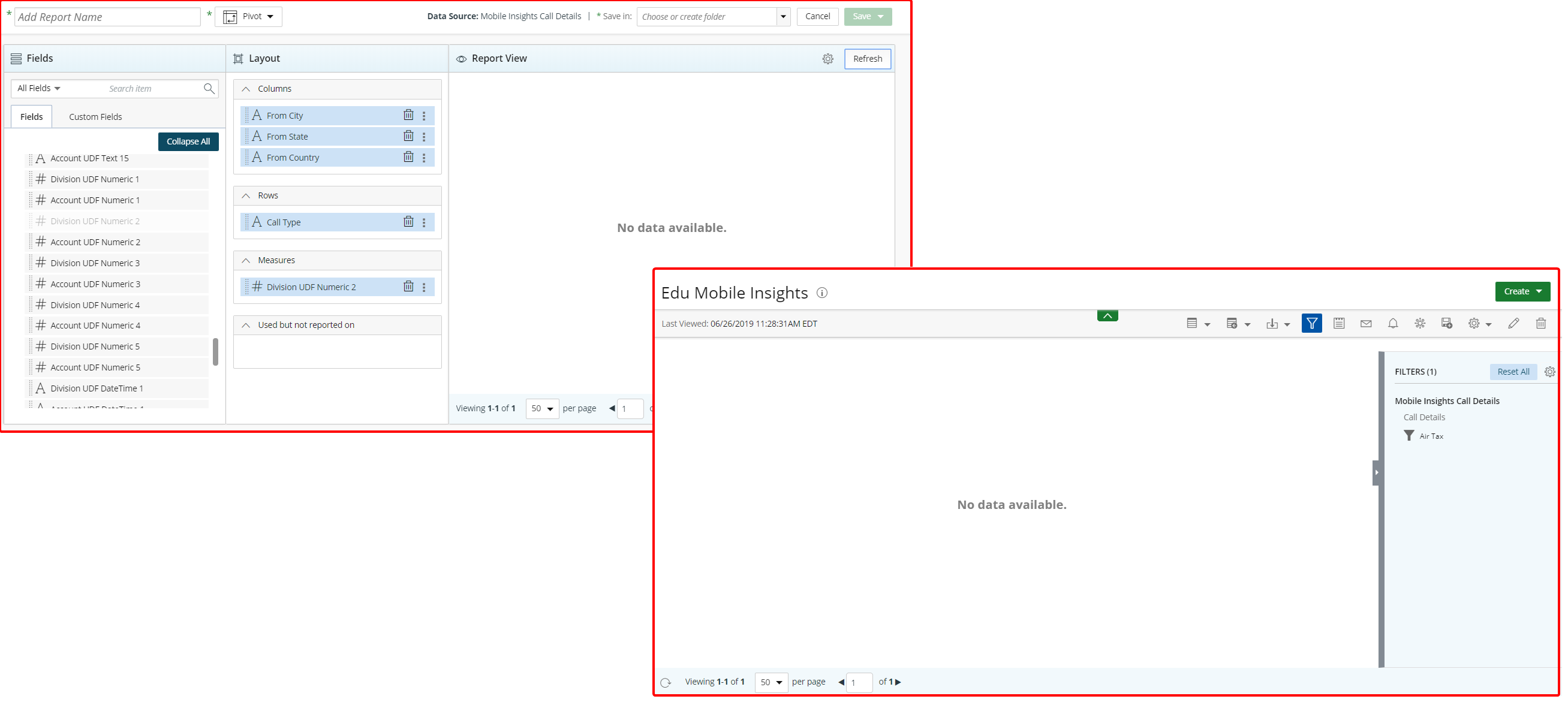This screenshot has width=1568, height=702.
Task: Collapse the Rows section
Action: click(246, 195)
